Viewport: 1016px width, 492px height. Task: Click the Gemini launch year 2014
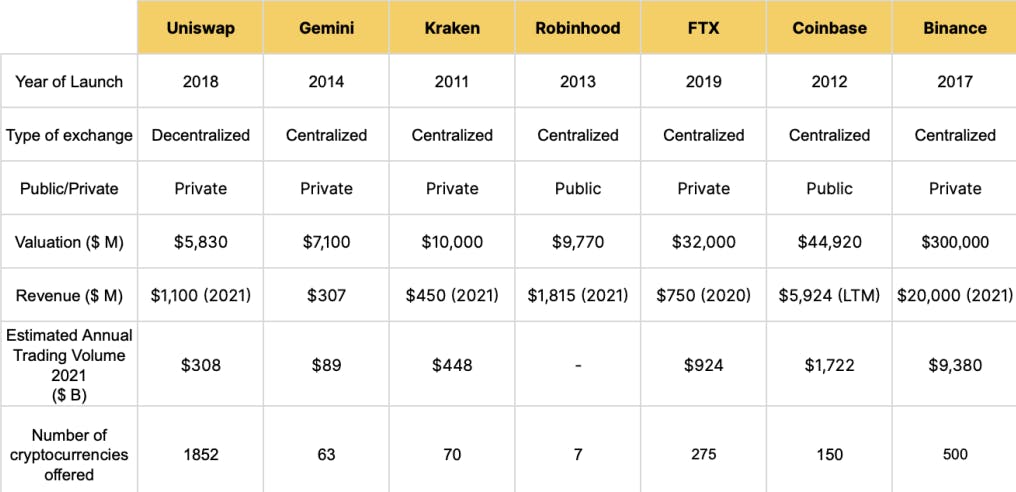click(326, 82)
